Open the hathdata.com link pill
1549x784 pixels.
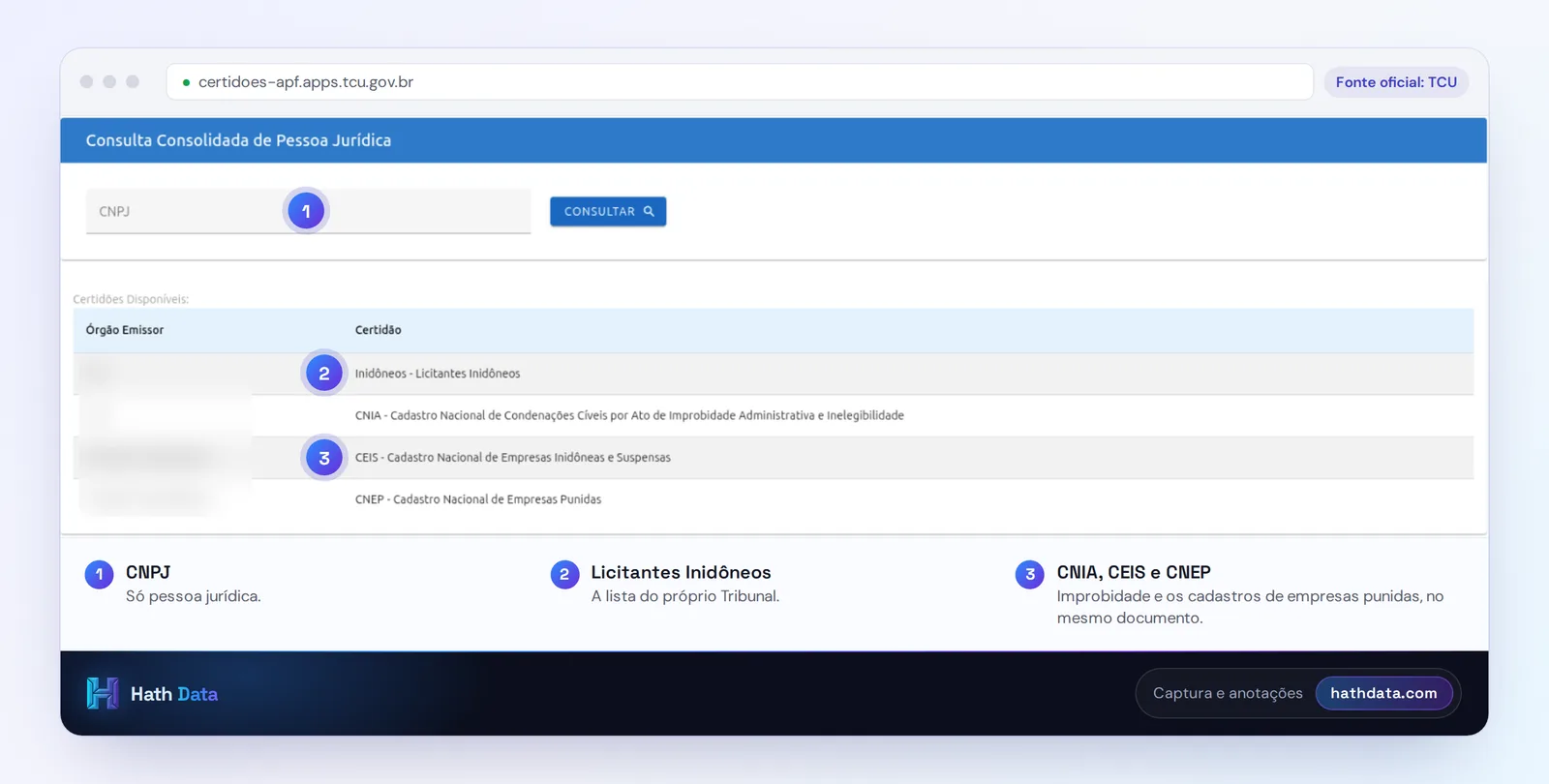[x=1383, y=693]
